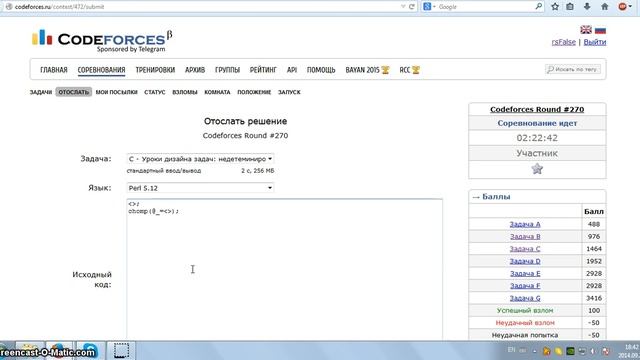Click the Выйти logout link
This screenshot has width=640, height=360.
click(x=595, y=42)
